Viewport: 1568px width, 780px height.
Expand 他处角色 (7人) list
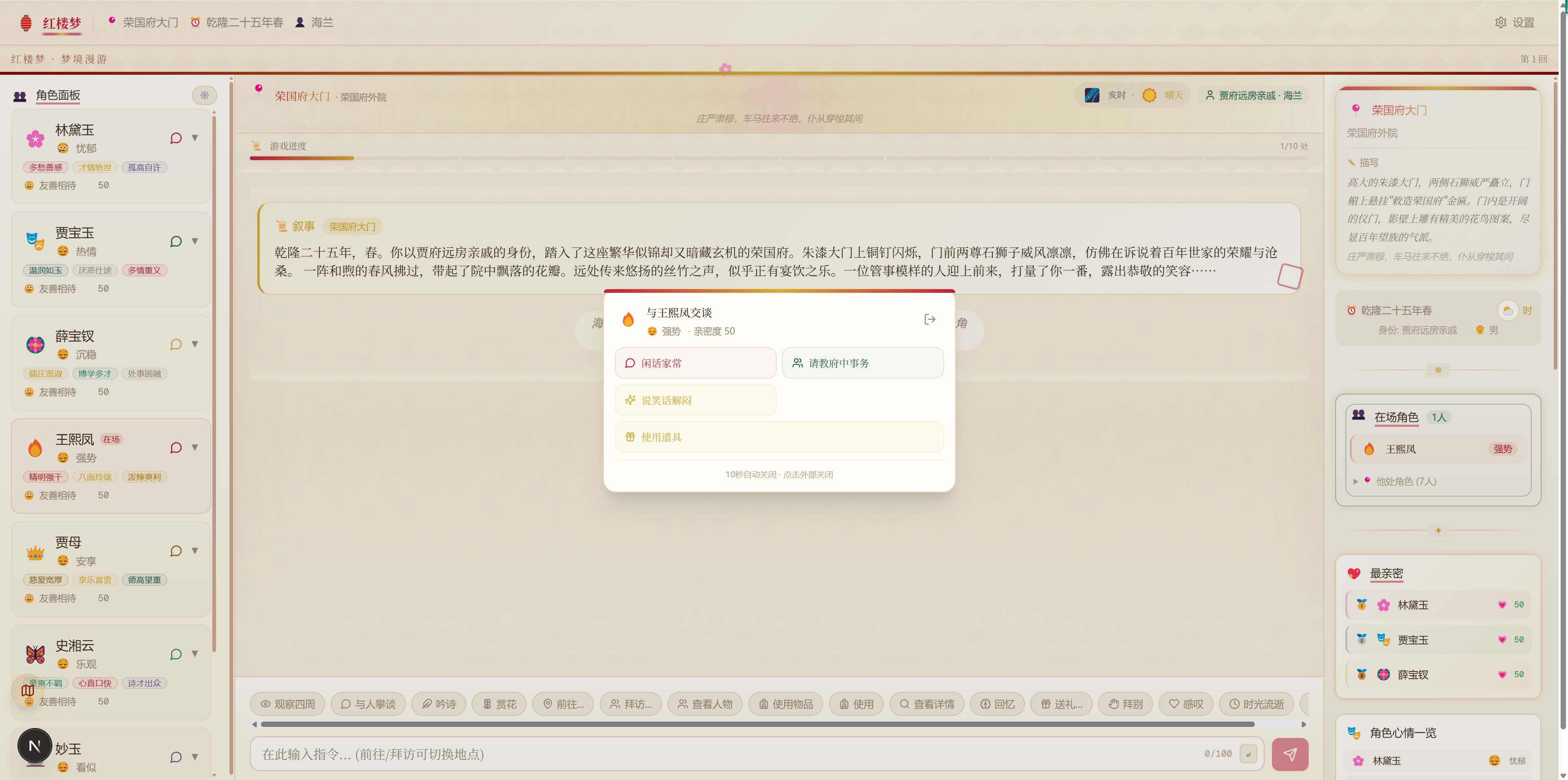1394,481
